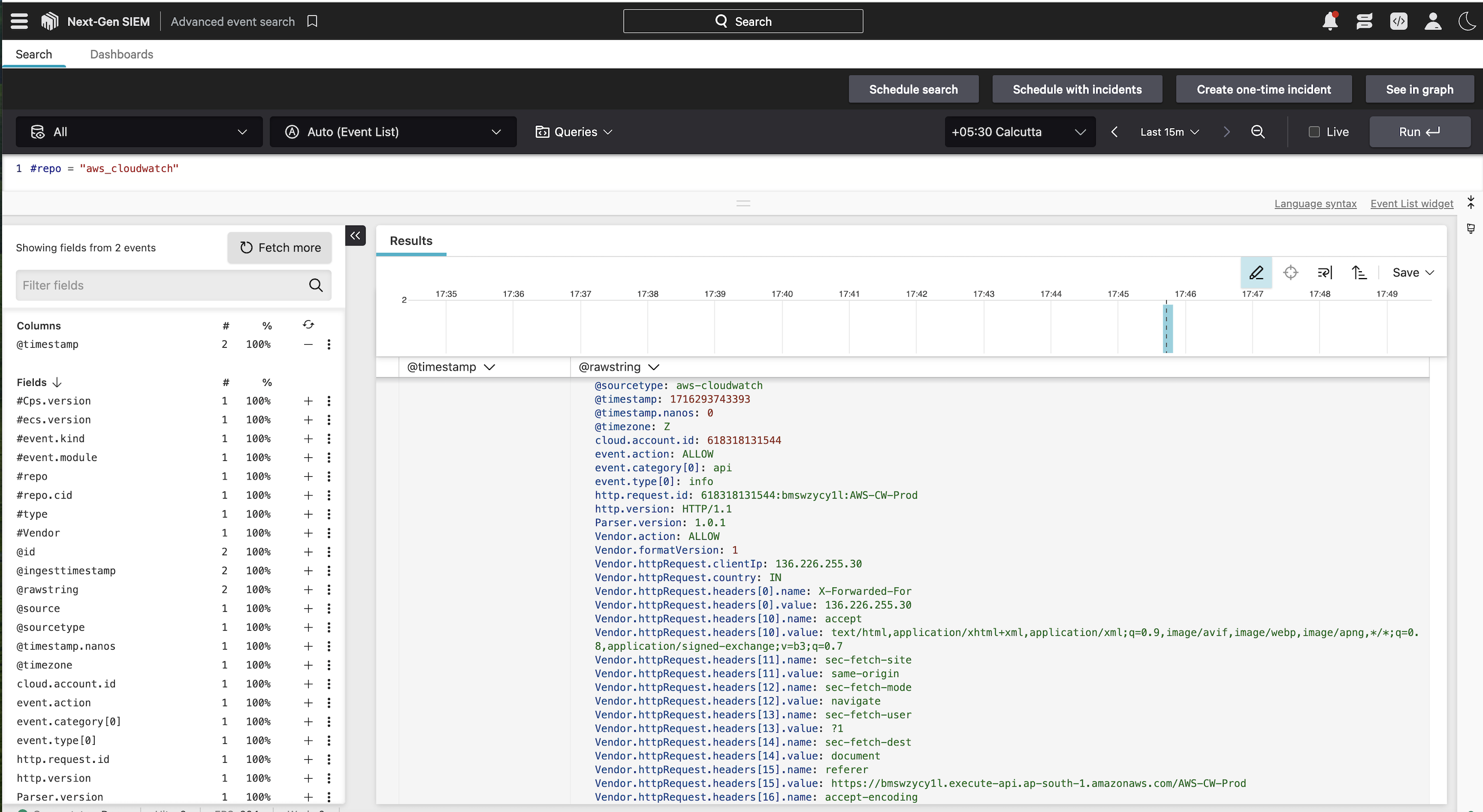This screenshot has height=812, width=1483.
Task: Open the notifications bell
Action: 1330,21
